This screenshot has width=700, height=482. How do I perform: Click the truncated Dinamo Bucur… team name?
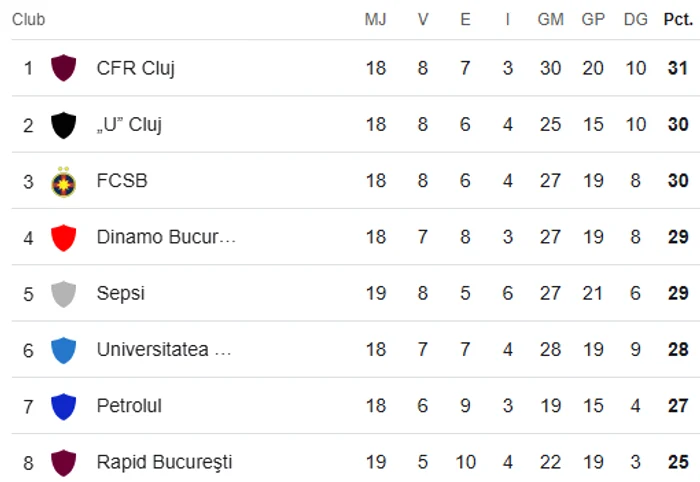pos(166,237)
